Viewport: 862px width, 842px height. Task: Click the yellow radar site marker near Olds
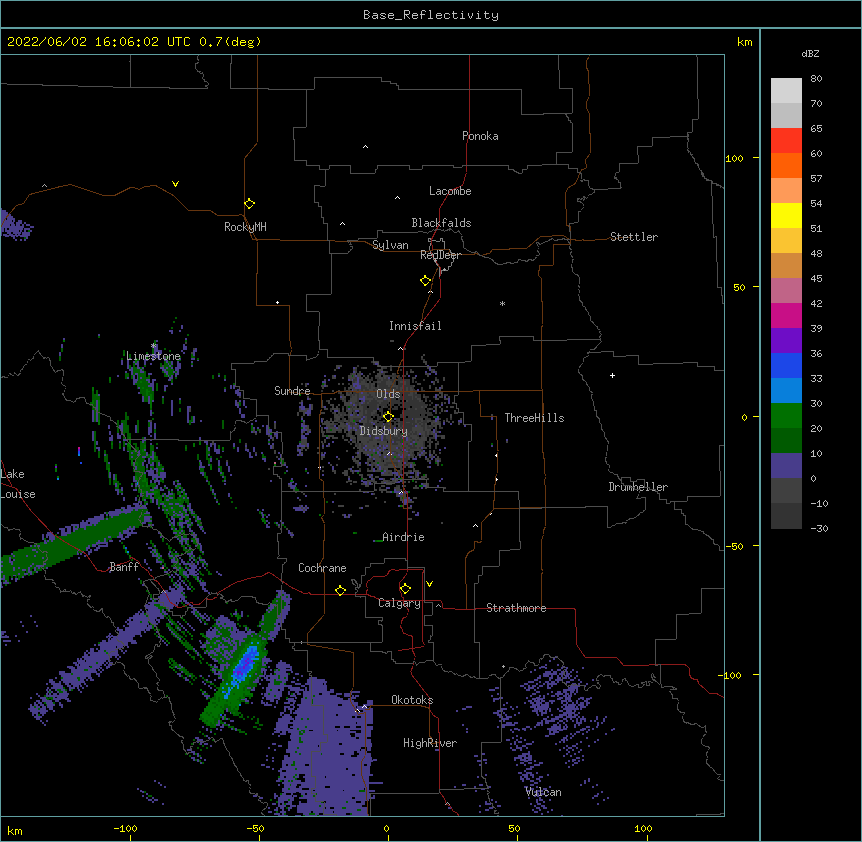(388, 417)
